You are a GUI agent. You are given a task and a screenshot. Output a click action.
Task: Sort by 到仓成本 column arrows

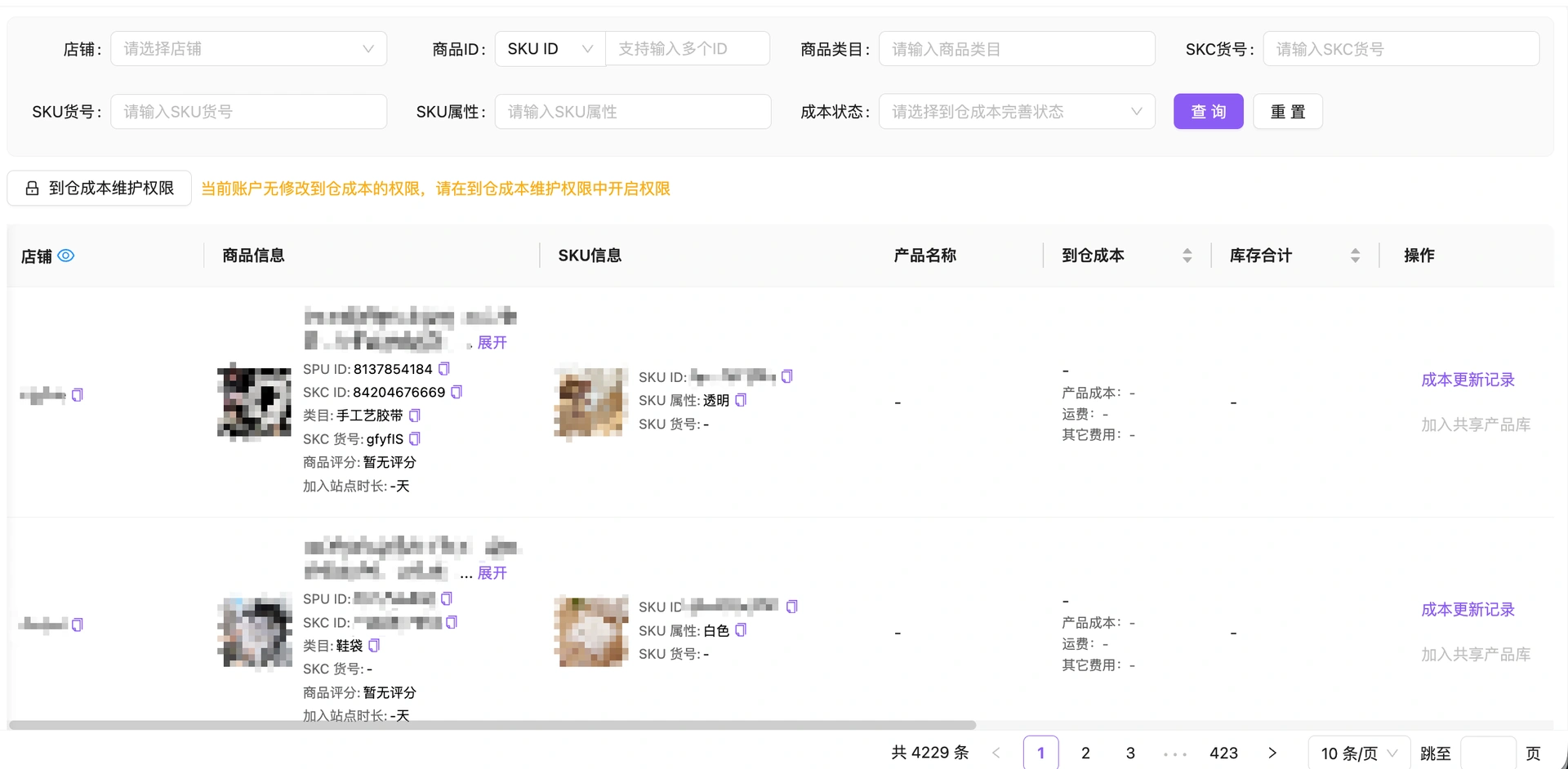(1187, 256)
